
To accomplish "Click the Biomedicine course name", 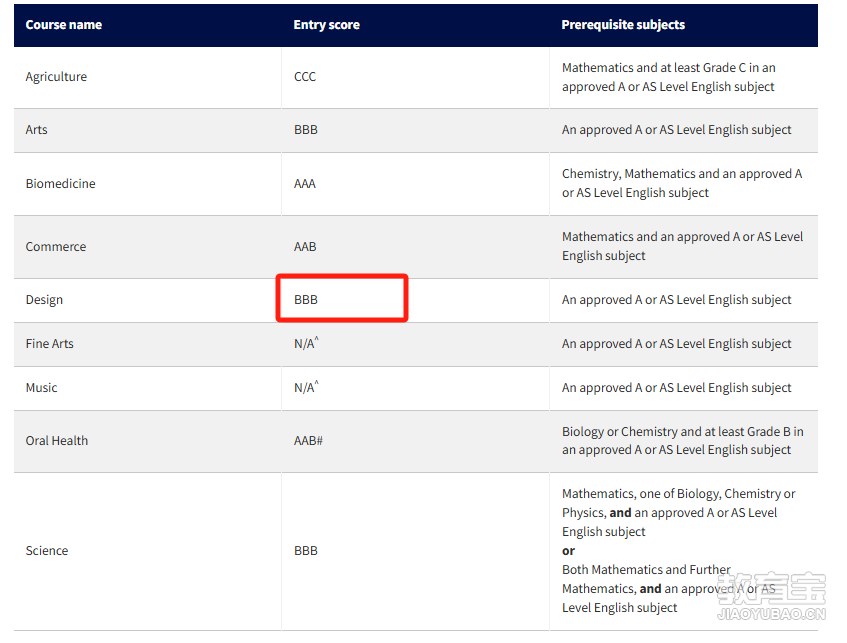I will 60,184.
